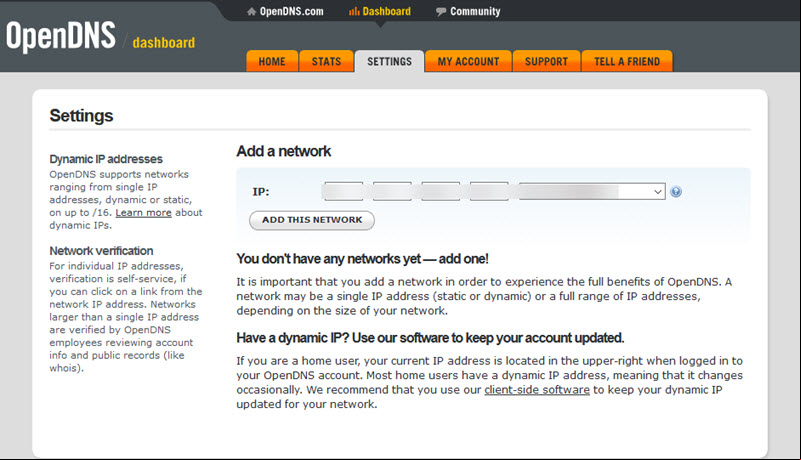Click the dashboard label beside the logo
Image resolution: width=801 pixels, height=460 pixels.
163,42
